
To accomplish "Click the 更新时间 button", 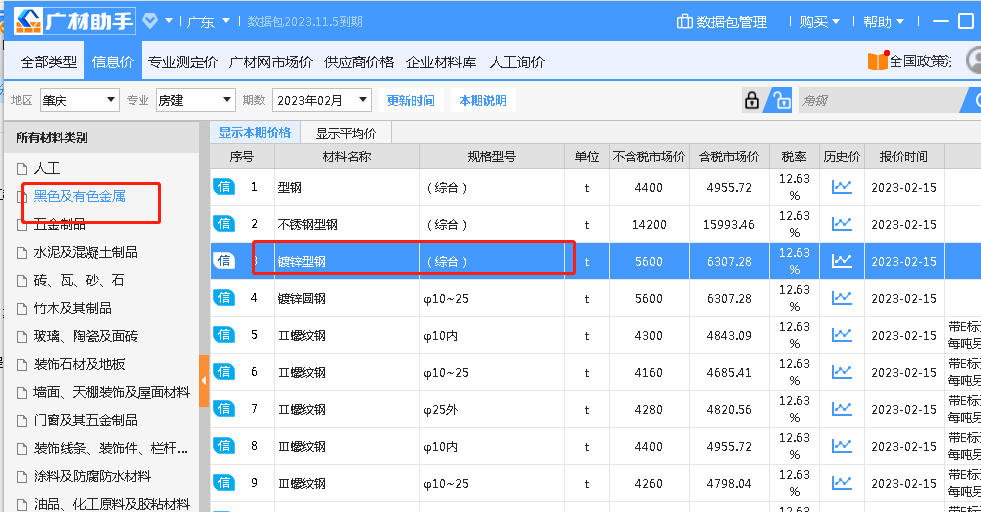I will 410,100.
